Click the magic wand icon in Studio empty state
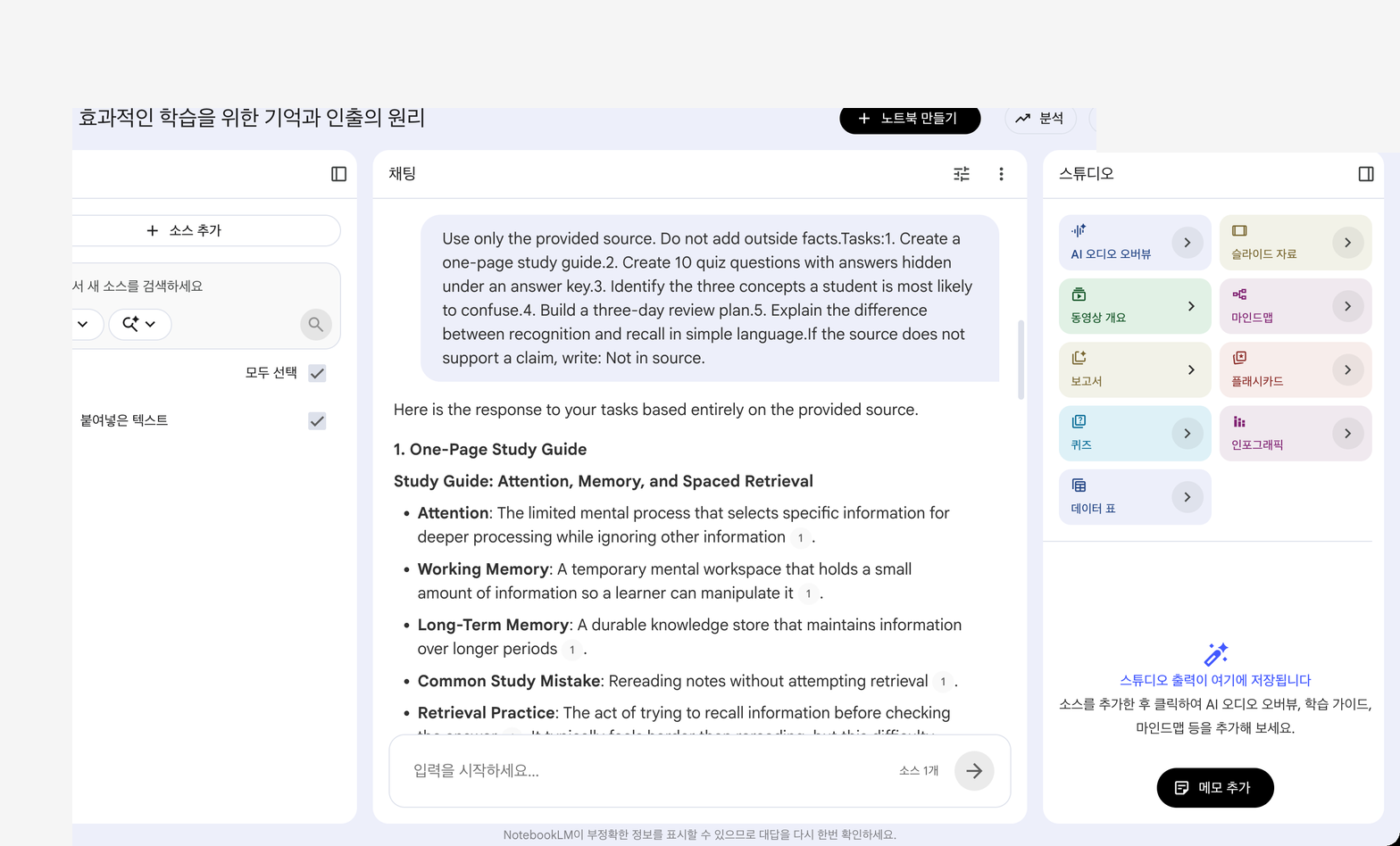 click(1215, 654)
